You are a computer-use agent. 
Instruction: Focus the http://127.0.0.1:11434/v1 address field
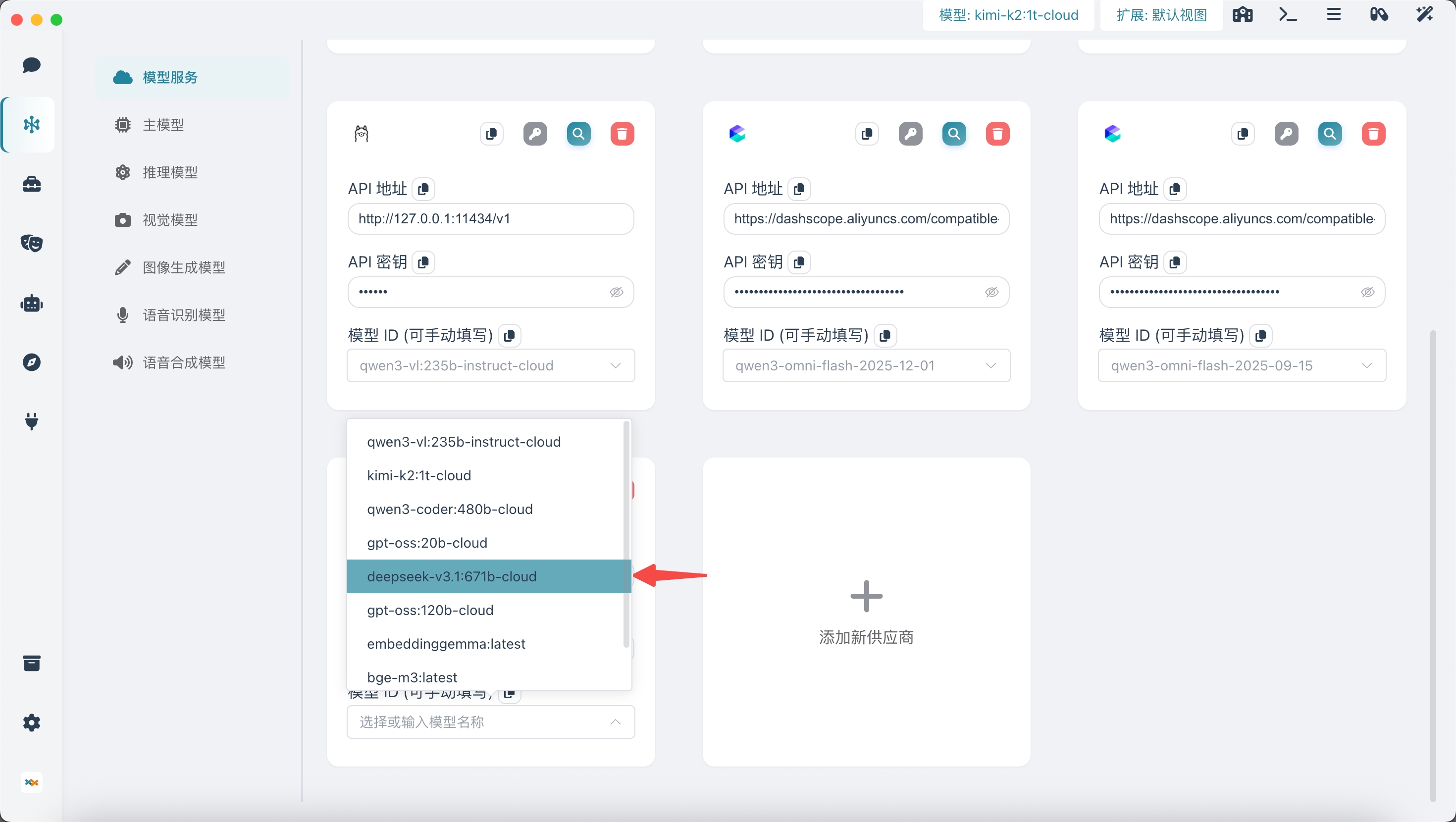(x=491, y=219)
